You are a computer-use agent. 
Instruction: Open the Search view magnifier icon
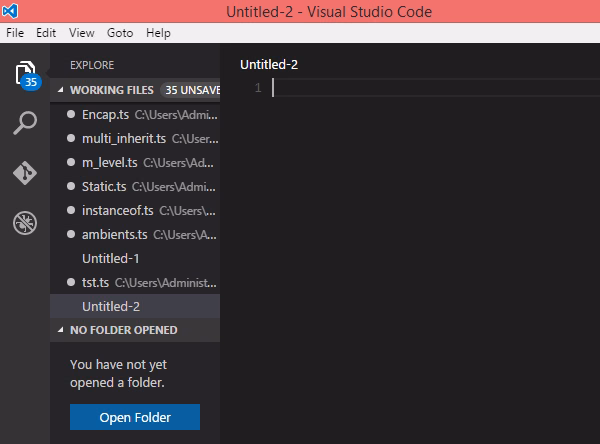pos(25,123)
